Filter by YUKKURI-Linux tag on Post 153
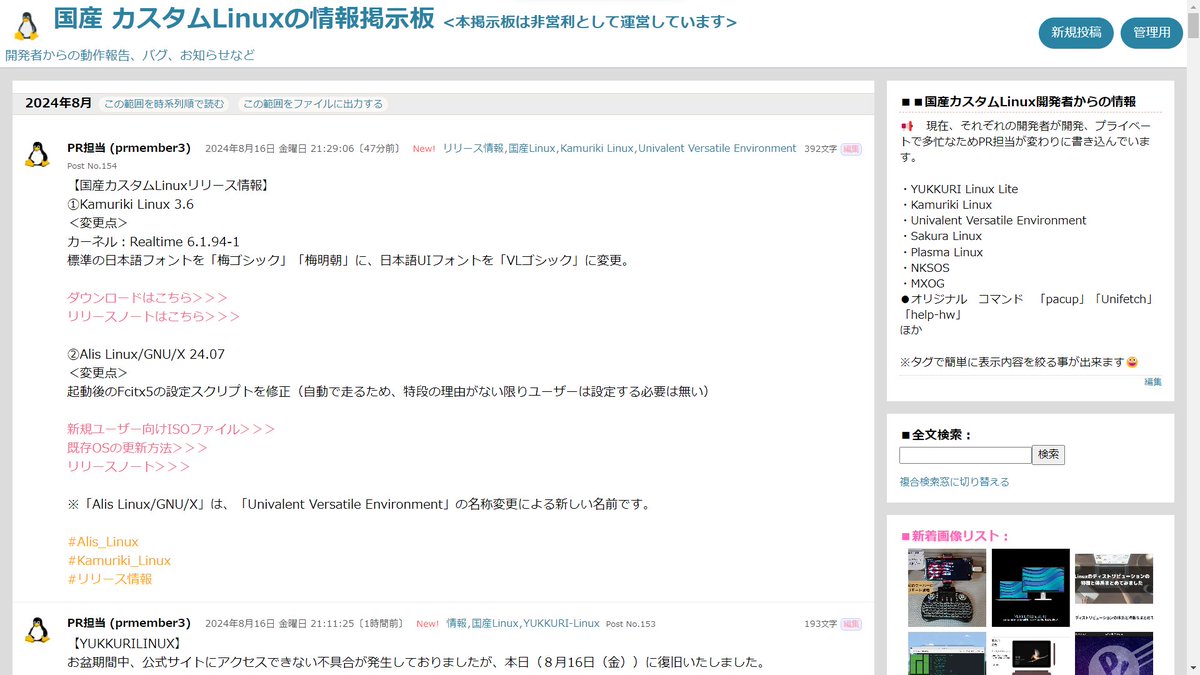1200x675 pixels. (x=561, y=623)
